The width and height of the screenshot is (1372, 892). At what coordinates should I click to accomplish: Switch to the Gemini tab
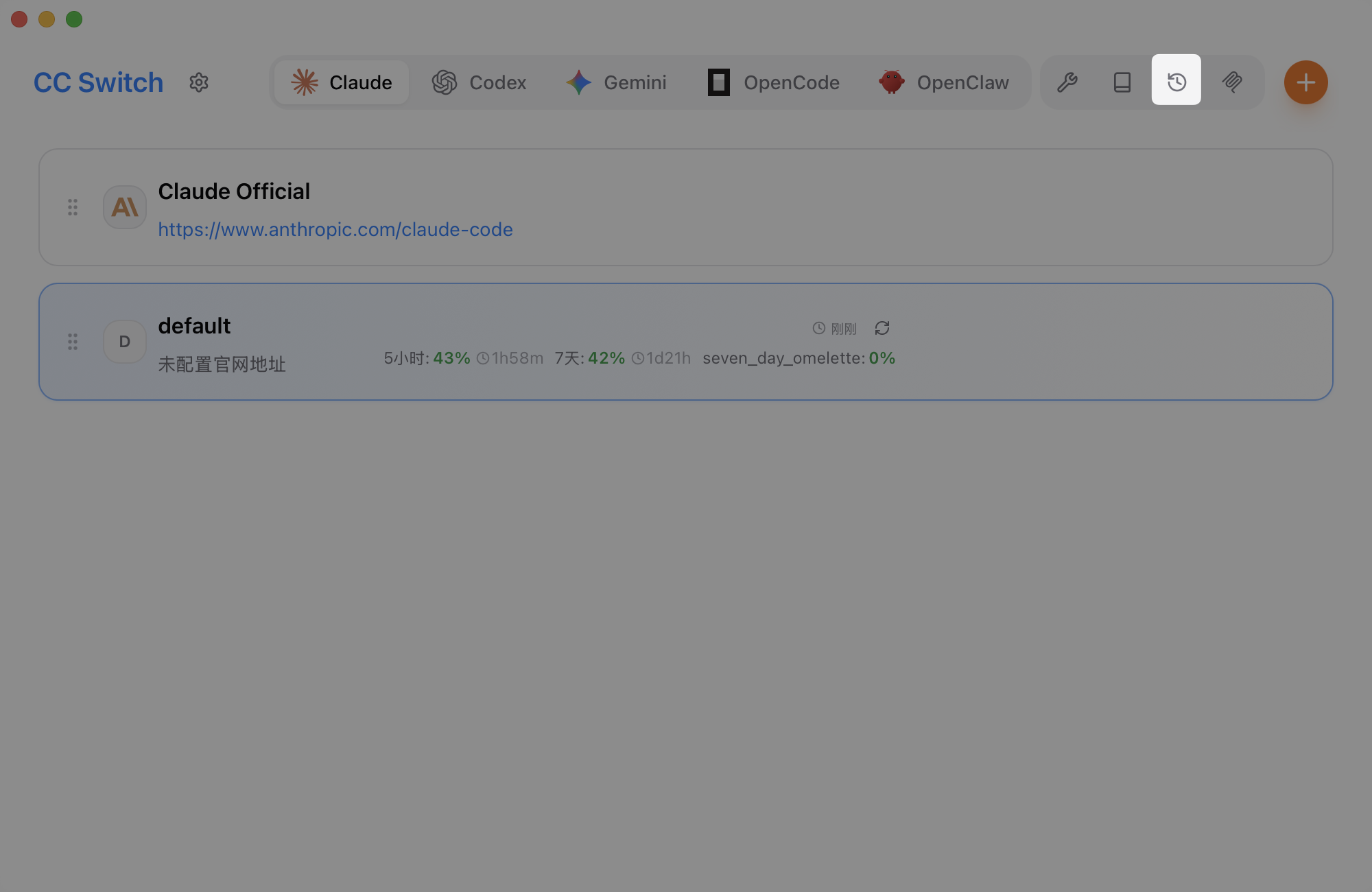pyautogui.click(x=616, y=82)
